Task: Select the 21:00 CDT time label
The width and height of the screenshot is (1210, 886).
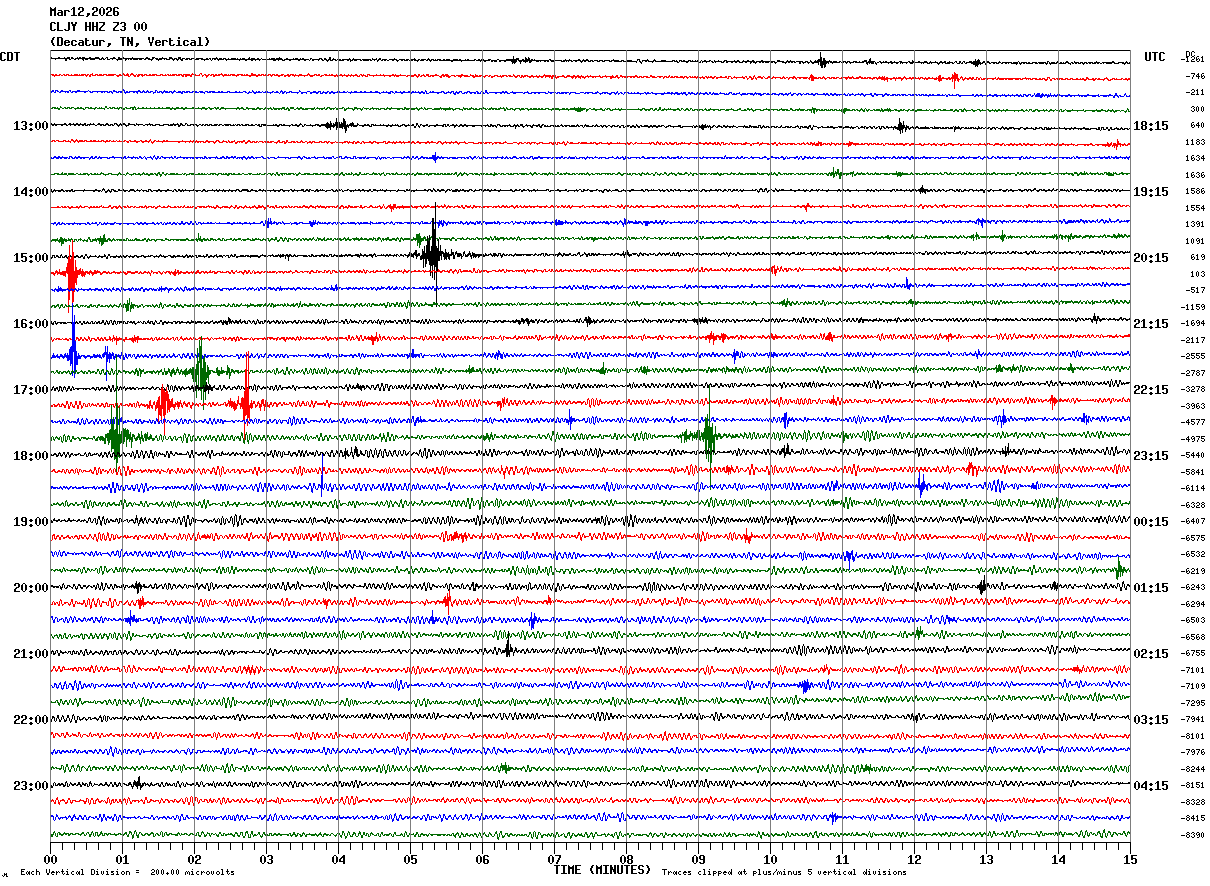Action: [x=31, y=654]
